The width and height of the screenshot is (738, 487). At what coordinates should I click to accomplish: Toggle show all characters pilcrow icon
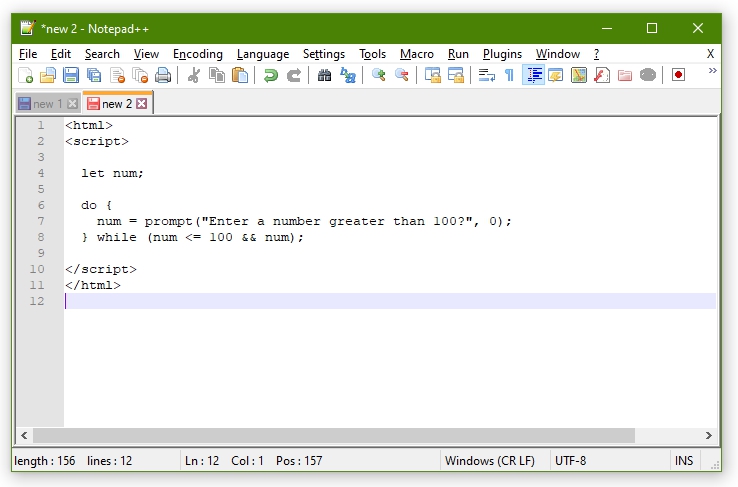tap(509, 75)
